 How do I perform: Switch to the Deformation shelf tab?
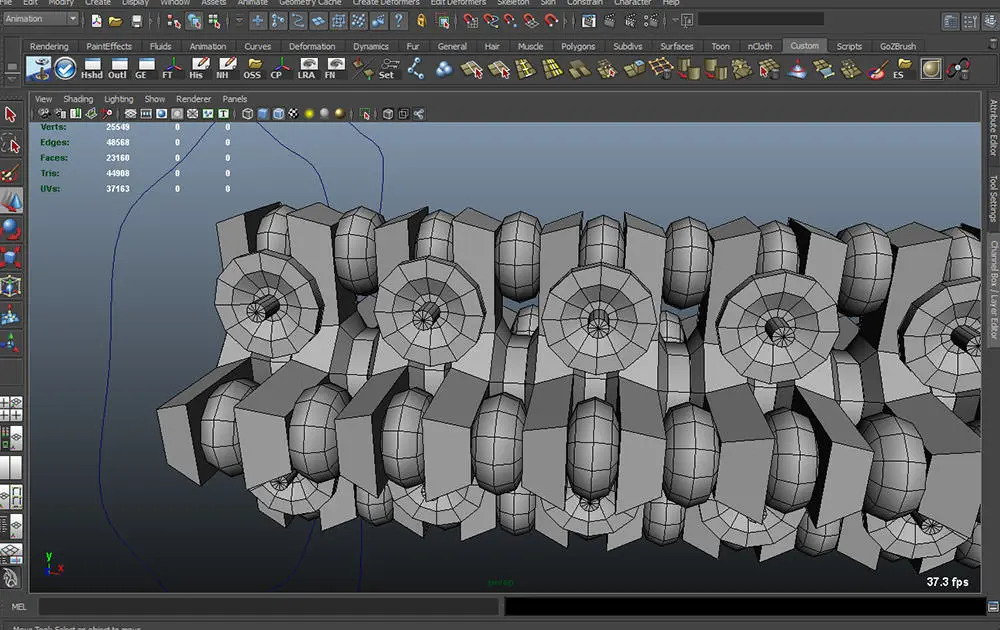312,47
